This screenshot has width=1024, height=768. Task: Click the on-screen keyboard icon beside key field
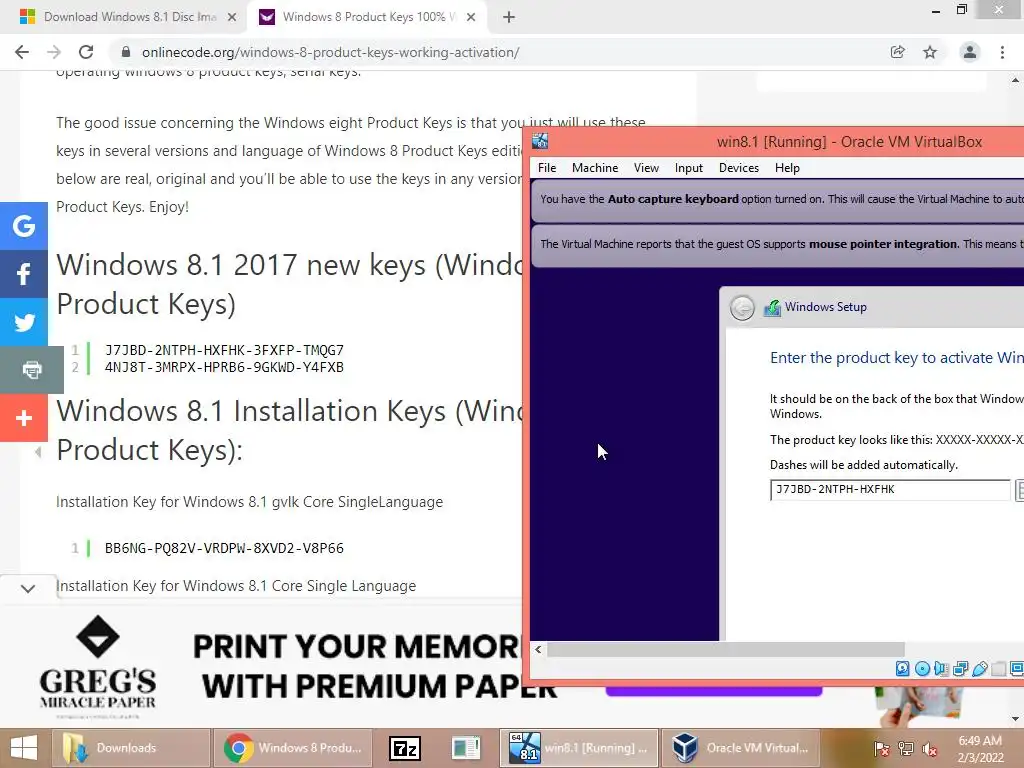[x=1019, y=490]
